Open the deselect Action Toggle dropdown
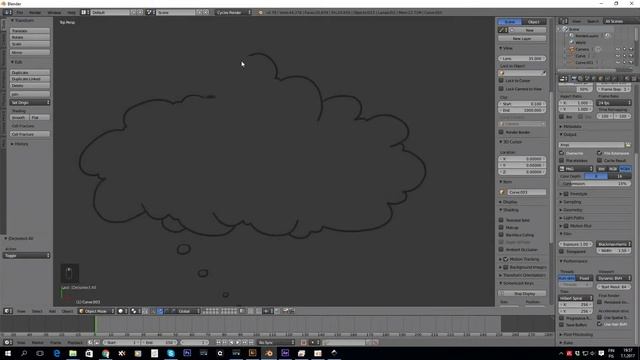Image resolution: width=640 pixels, height=360 pixels. (x=27, y=256)
